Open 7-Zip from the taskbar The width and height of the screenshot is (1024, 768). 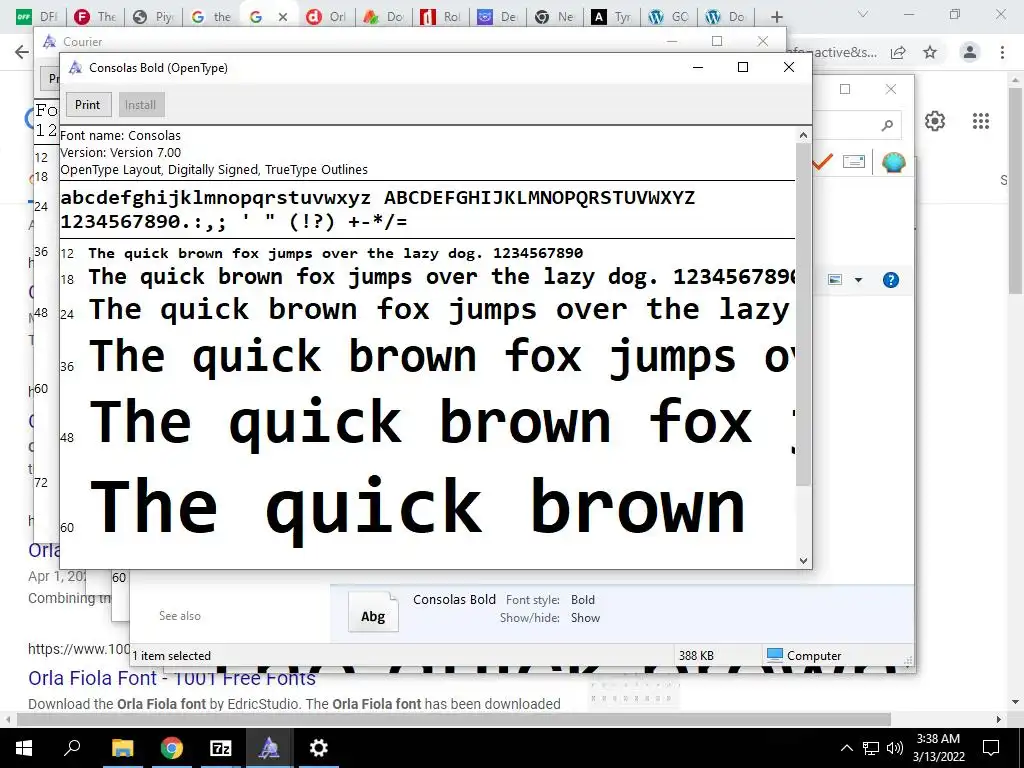[x=221, y=748]
